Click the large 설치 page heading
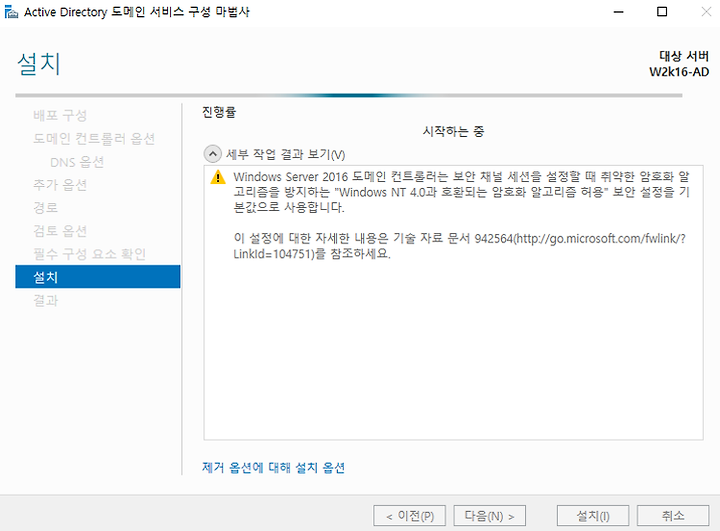Viewport: 720px width, 531px height. point(39,64)
